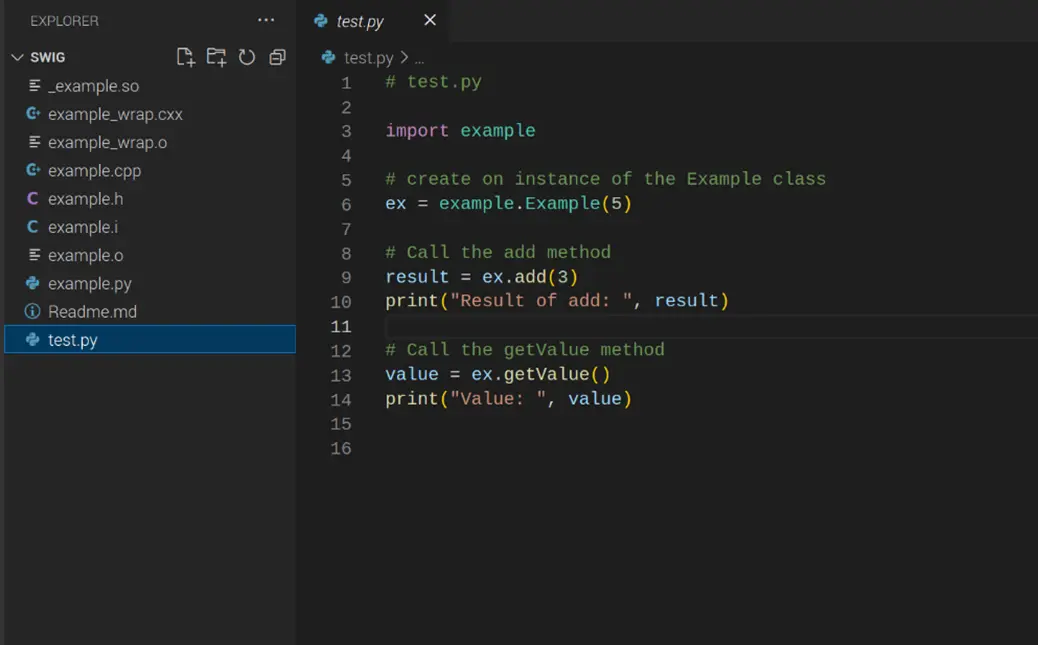The height and width of the screenshot is (645, 1038).
Task: Click the EXPLORER panel title
Action: (x=64, y=21)
